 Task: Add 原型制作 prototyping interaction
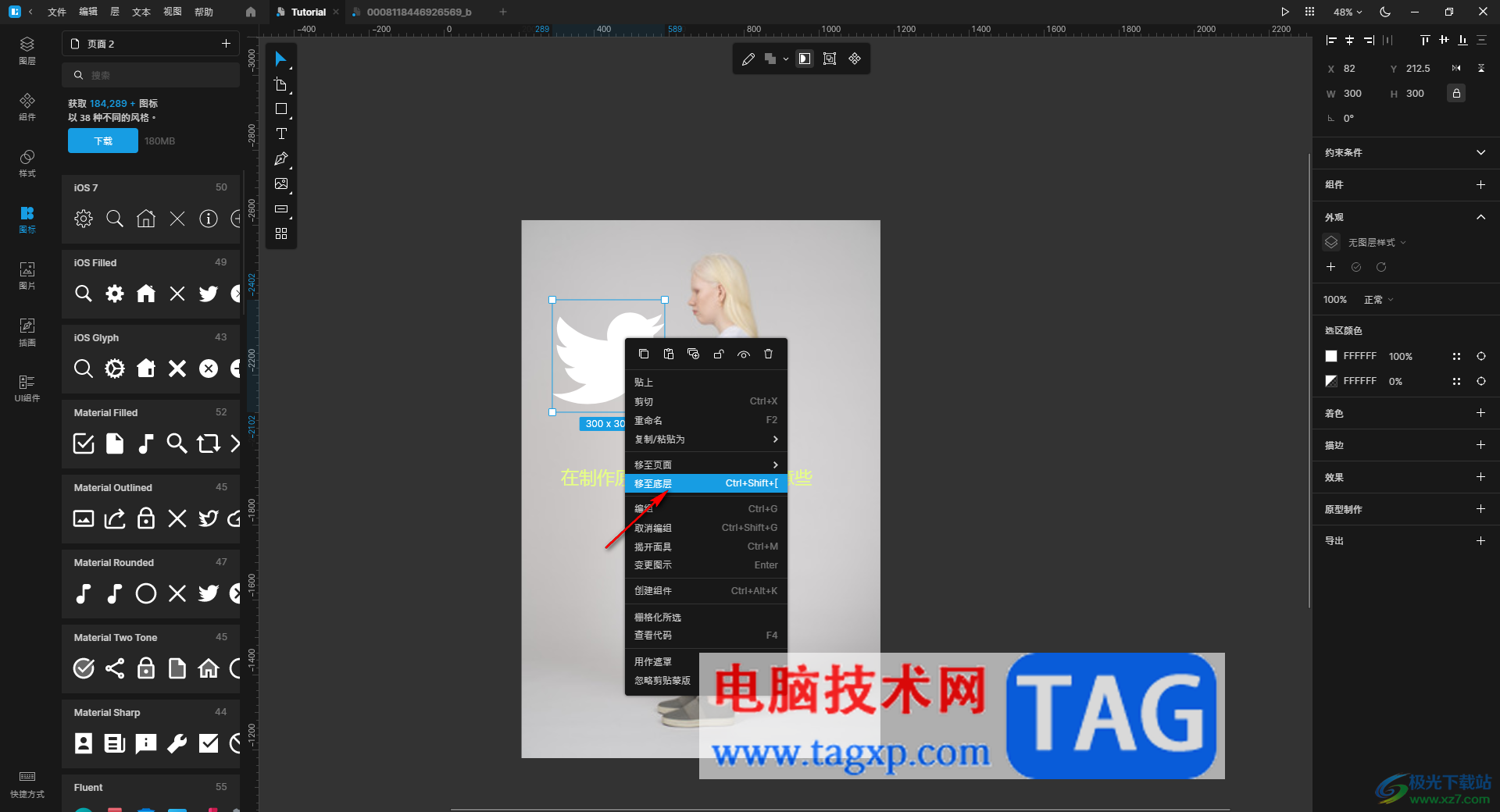point(1480,509)
